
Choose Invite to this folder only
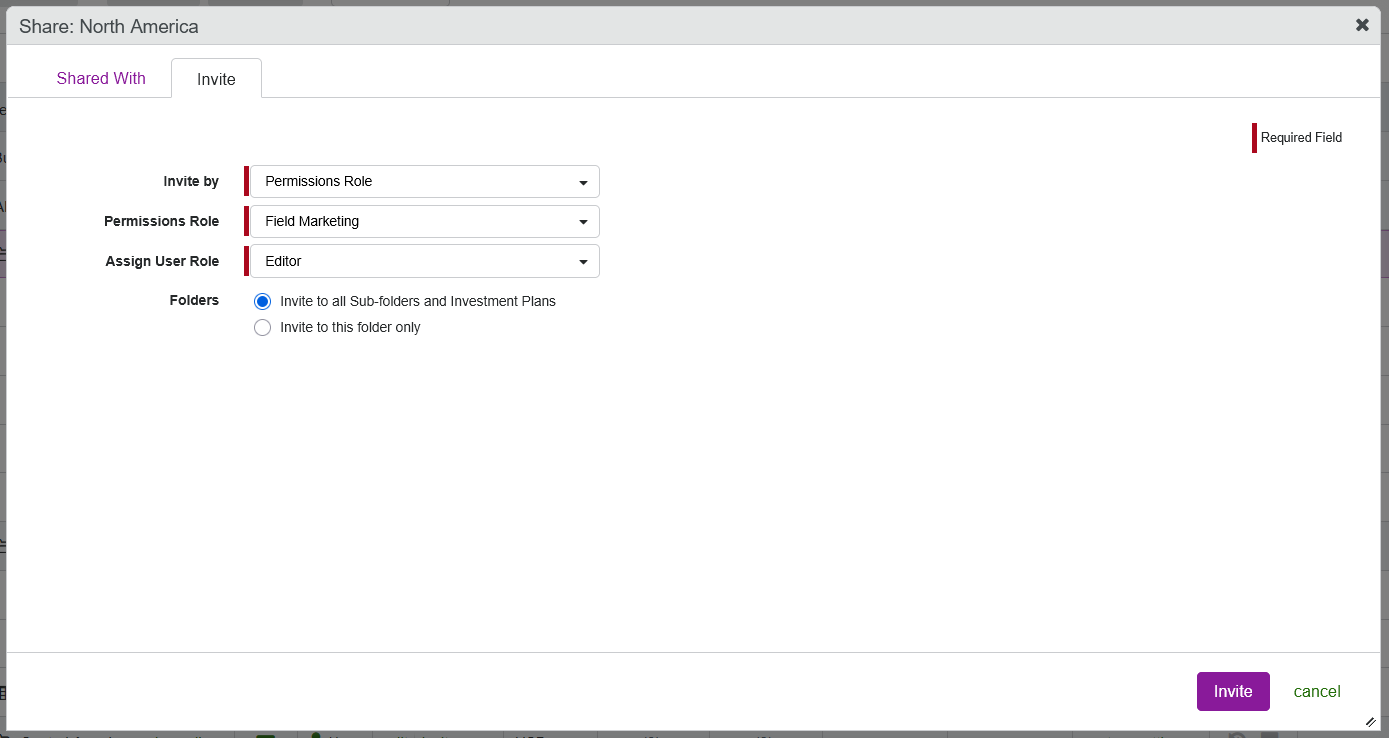point(262,327)
